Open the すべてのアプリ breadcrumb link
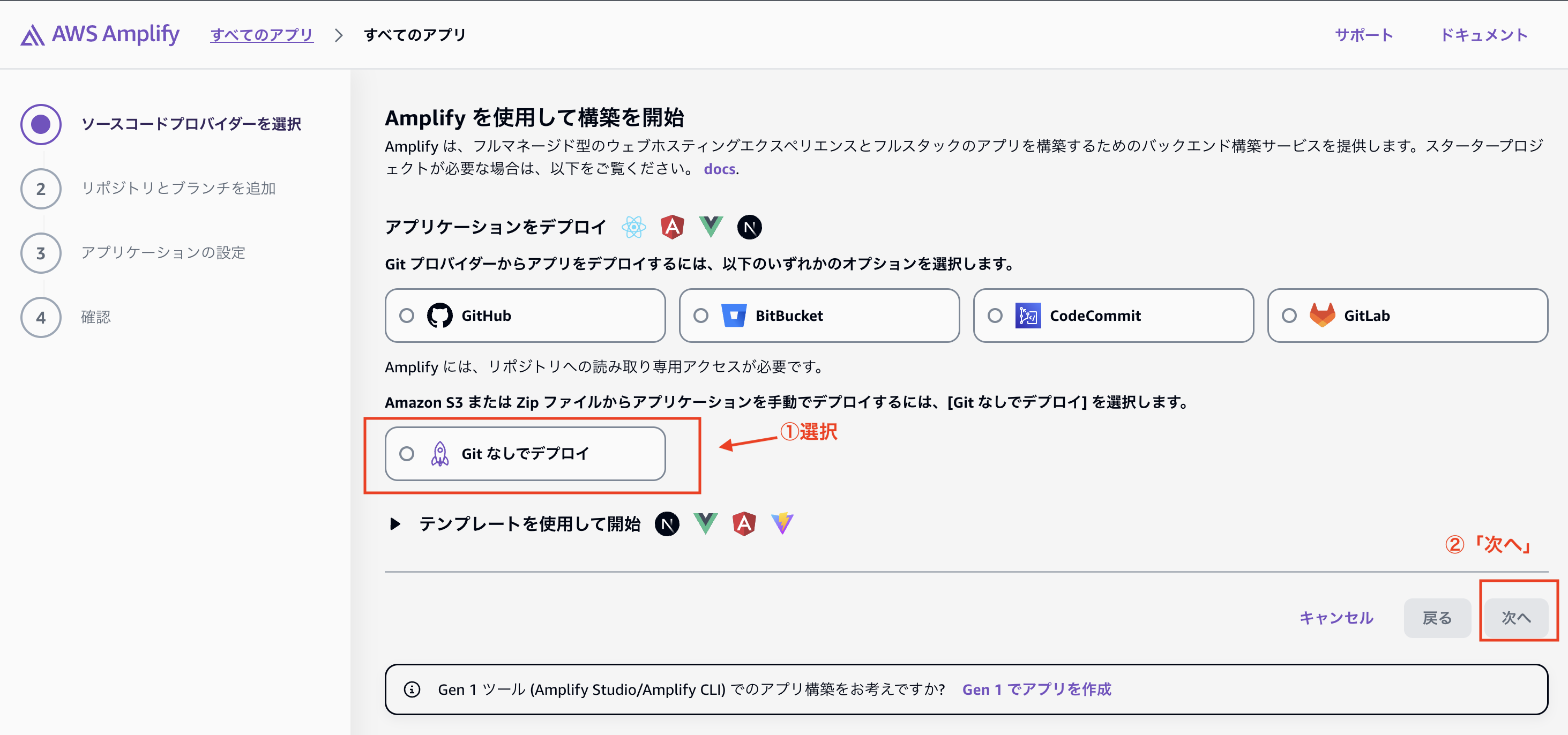This screenshot has width=1568, height=735. coord(262,35)
